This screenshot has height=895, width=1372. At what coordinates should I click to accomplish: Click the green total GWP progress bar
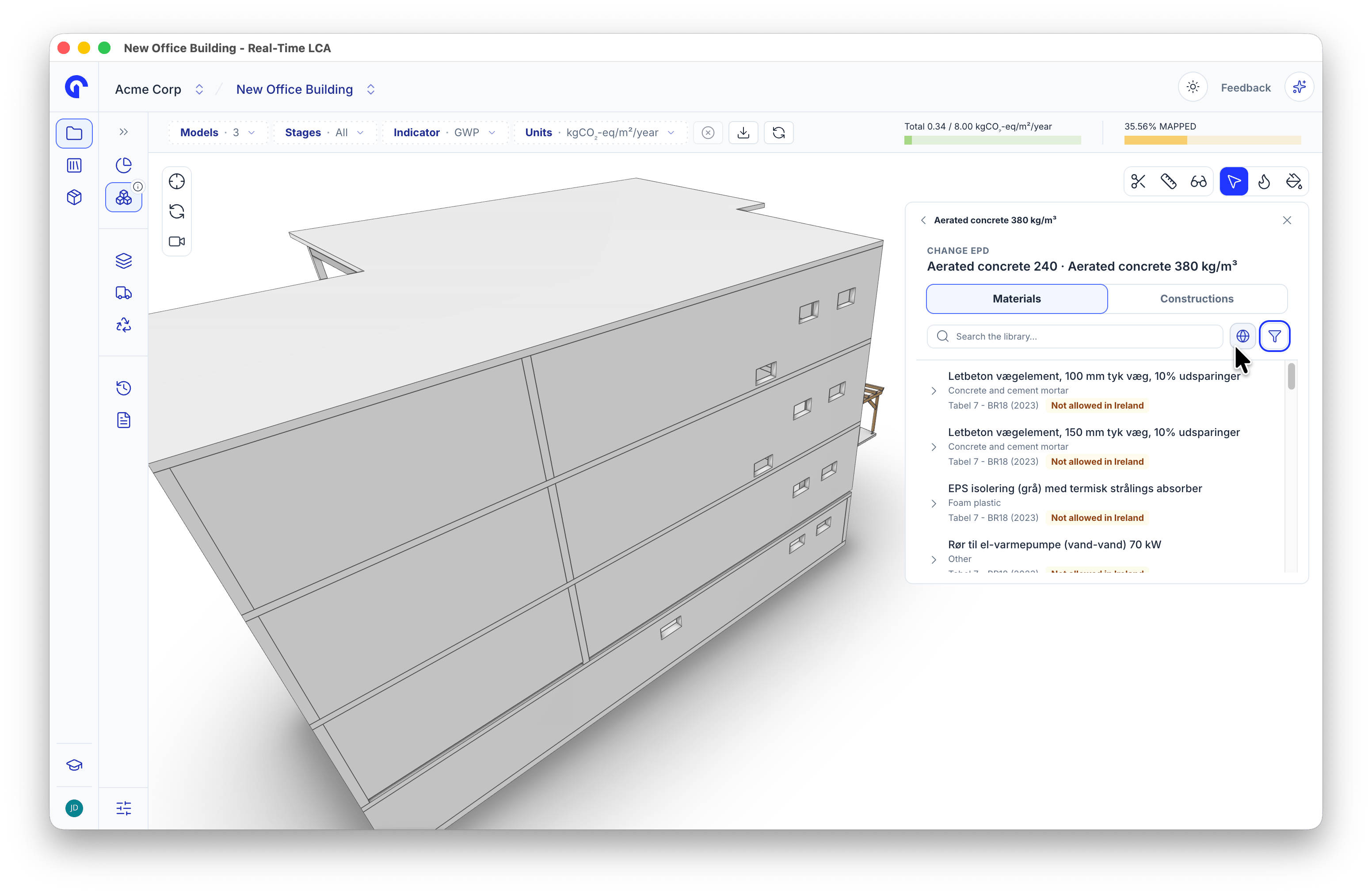pyautogui.click(x=992, y=140)
